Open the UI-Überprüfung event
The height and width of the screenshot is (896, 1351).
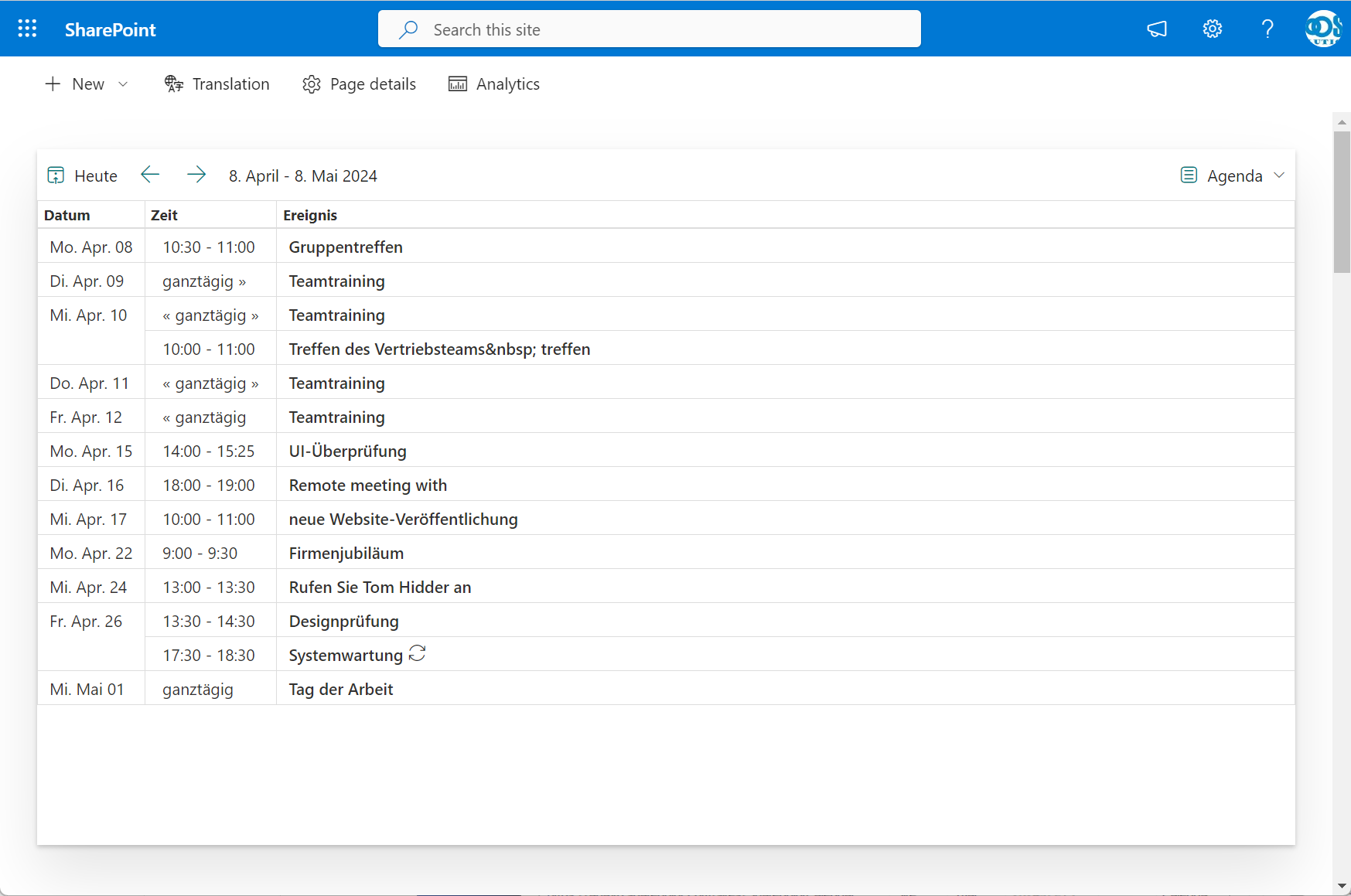pos(348,451)
